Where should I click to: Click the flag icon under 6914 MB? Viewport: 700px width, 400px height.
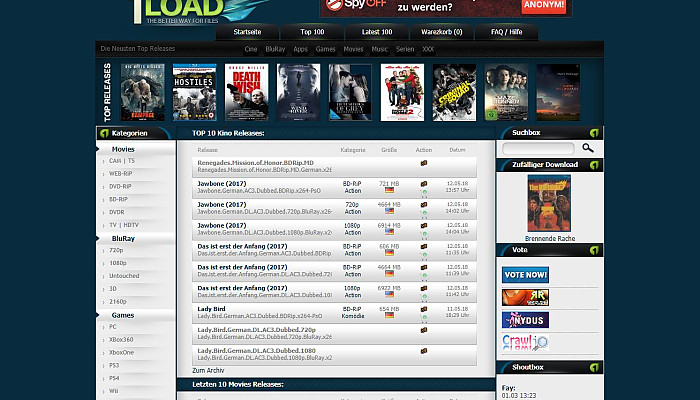[x=389, y=232]
